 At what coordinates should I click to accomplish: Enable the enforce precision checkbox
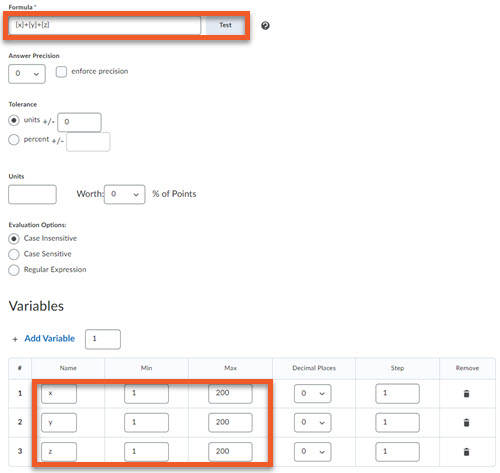click(61, 72)
